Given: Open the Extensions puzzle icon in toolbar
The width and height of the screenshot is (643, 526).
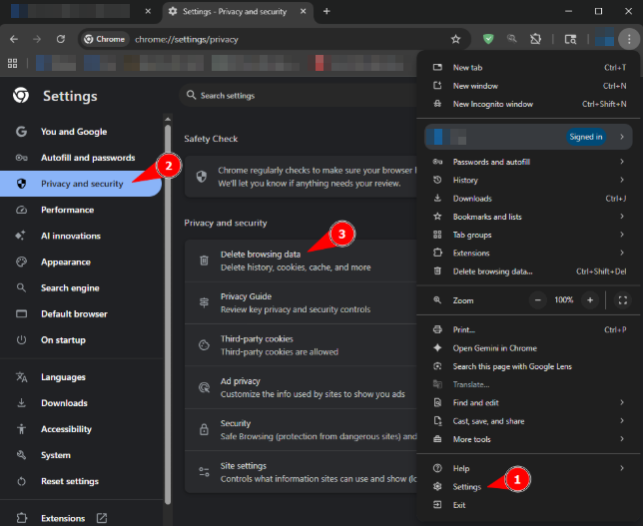Looking at the screenshot, I should pyautogui.click(x=536, y=39).
